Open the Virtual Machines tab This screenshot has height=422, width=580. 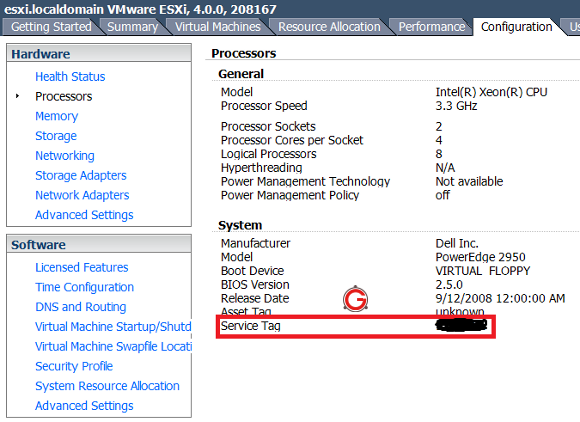(x=218, y=27)
